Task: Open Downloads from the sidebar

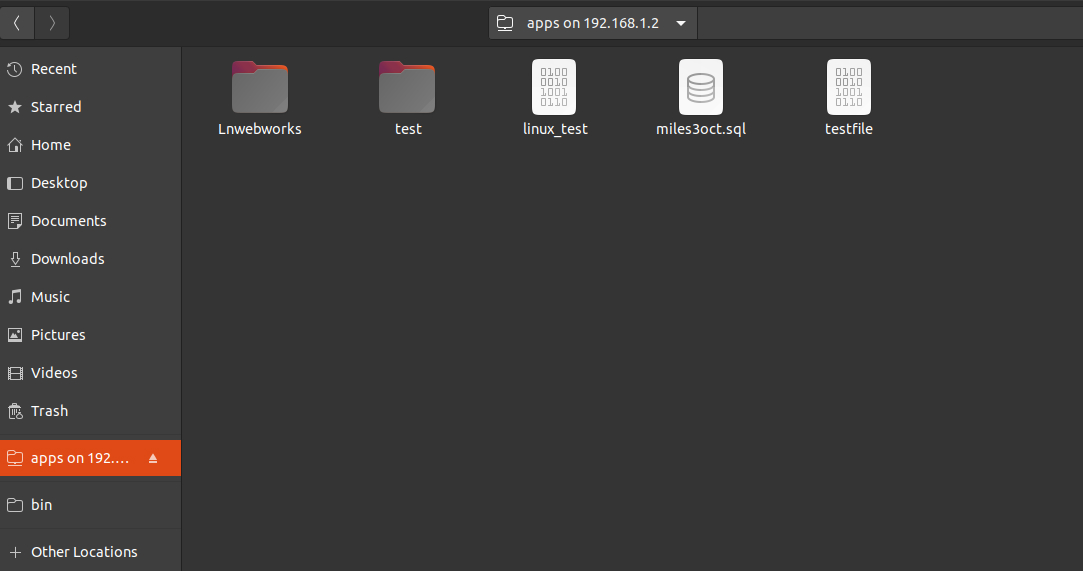Action: (x=67, y=259)
